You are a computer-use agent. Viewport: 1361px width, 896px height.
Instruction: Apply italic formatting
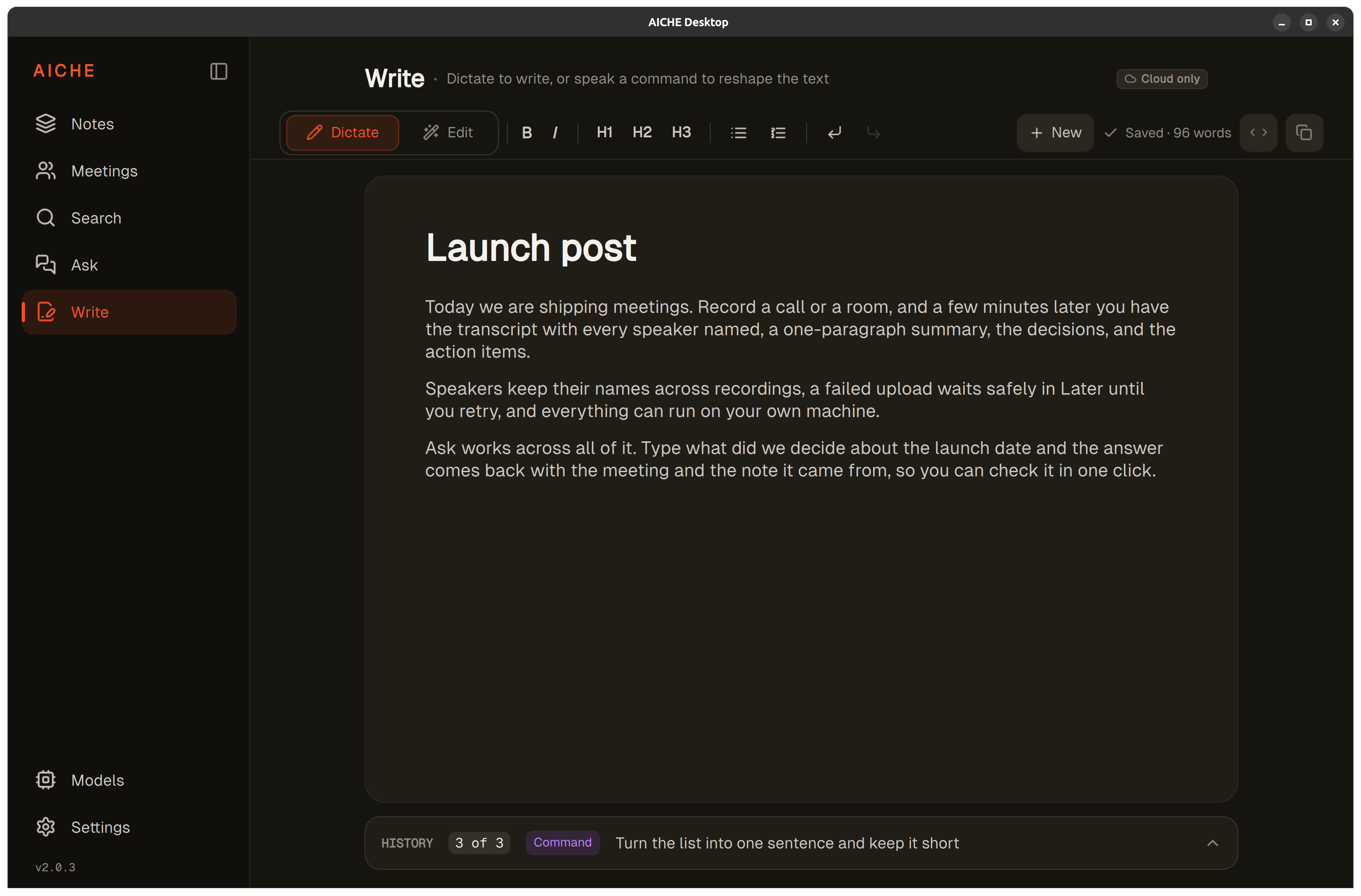pyautogui.click(x=555, y=133)
